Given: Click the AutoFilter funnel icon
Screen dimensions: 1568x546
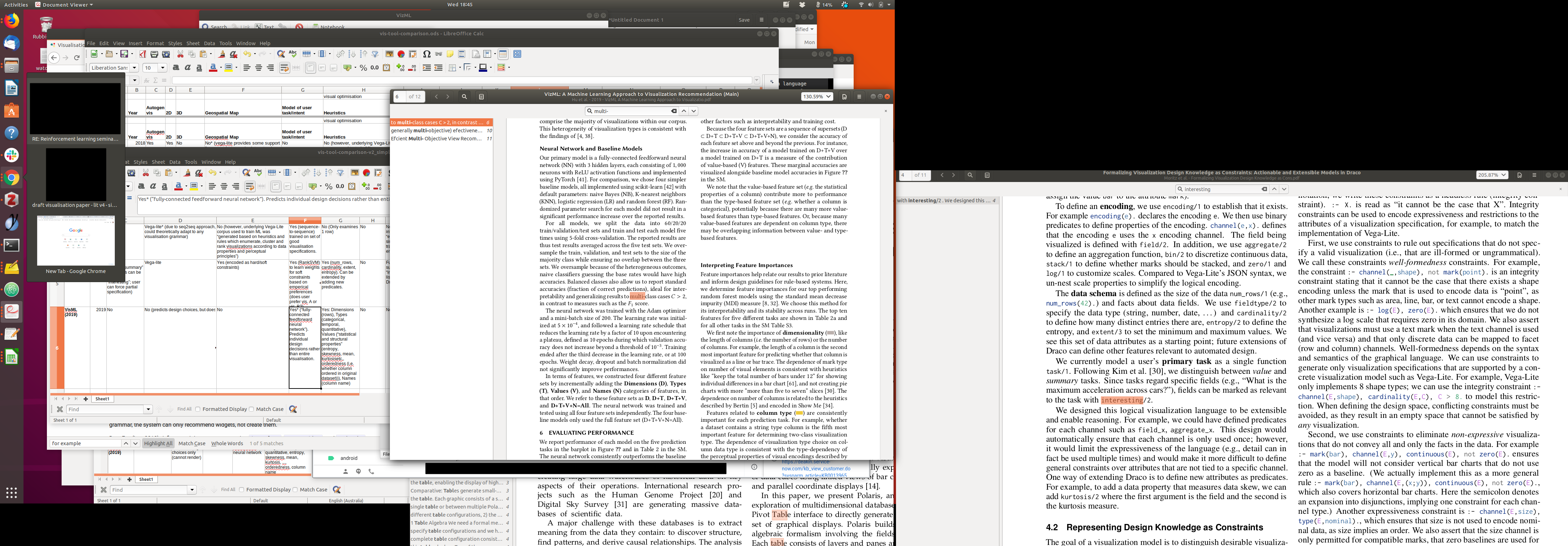Looking at the screenshot, I should [375, 54].
